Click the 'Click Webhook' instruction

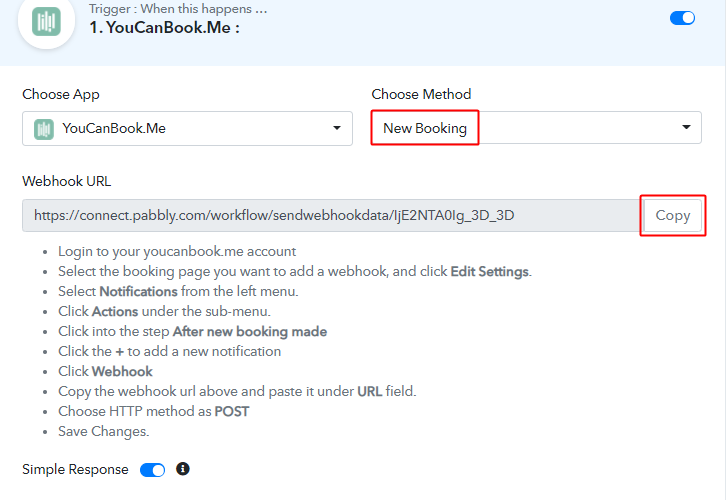105,371
